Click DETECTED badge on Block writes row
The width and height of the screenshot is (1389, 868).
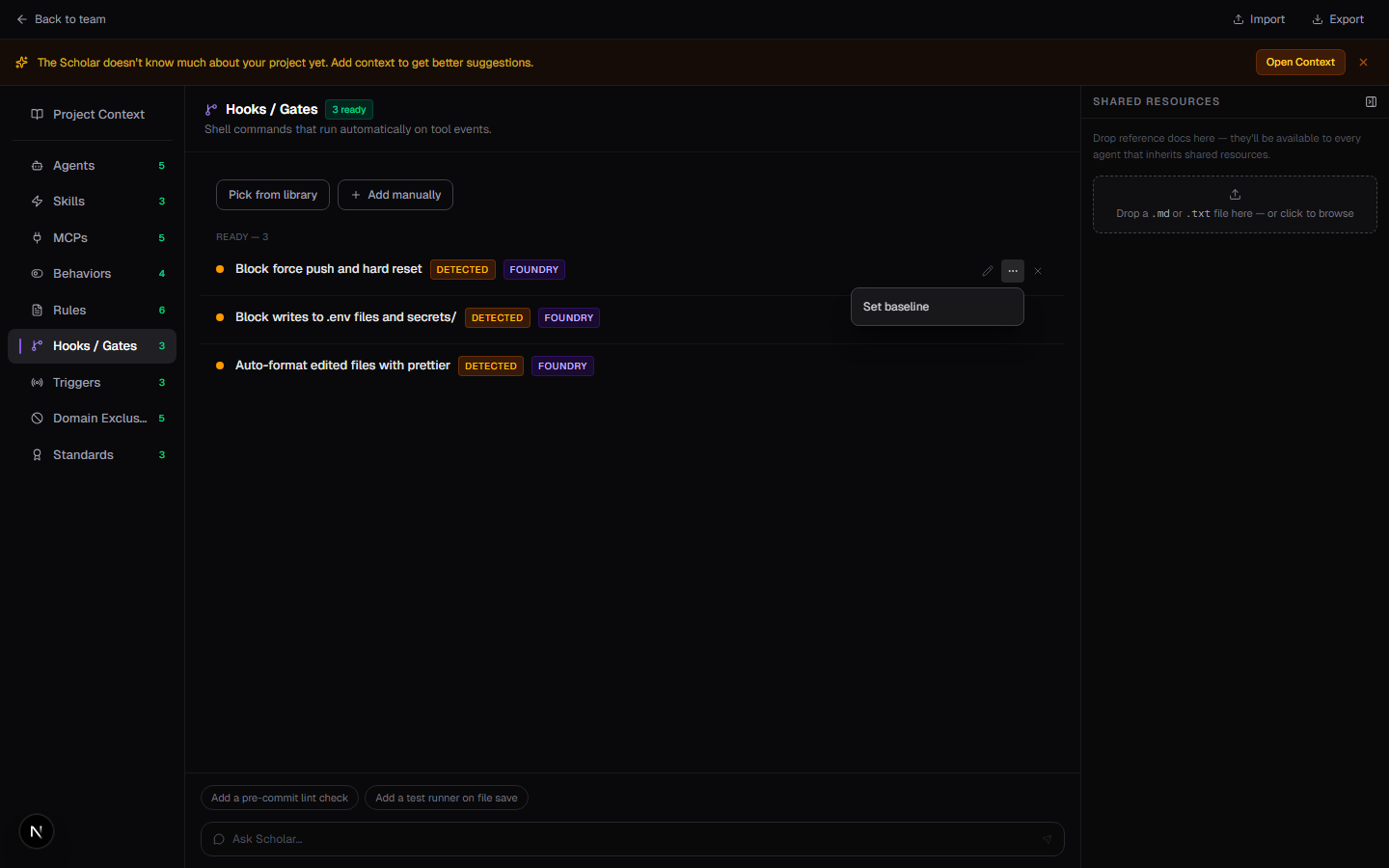pos(498,318)
